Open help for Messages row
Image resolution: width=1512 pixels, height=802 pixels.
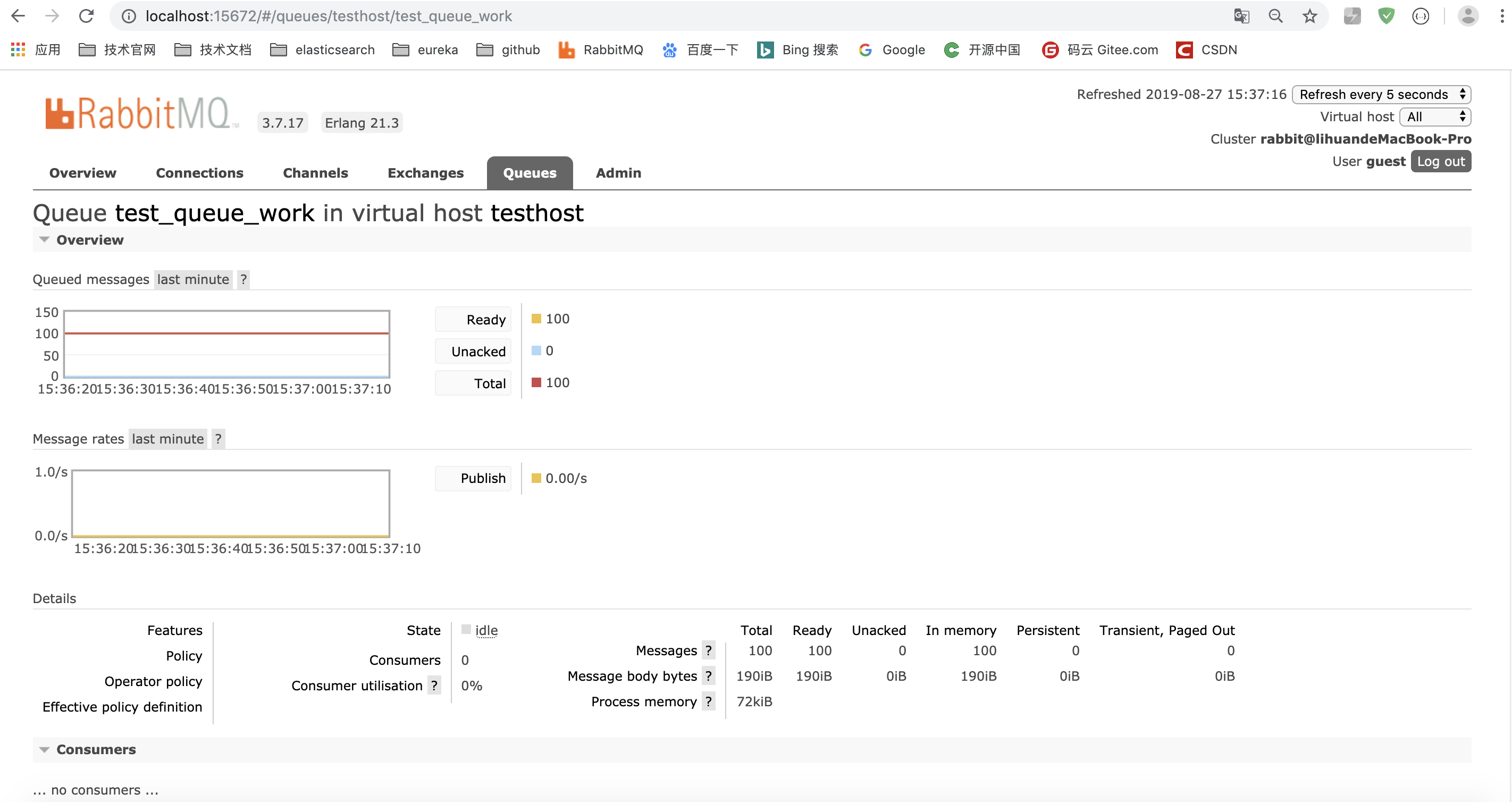point(709,650)
